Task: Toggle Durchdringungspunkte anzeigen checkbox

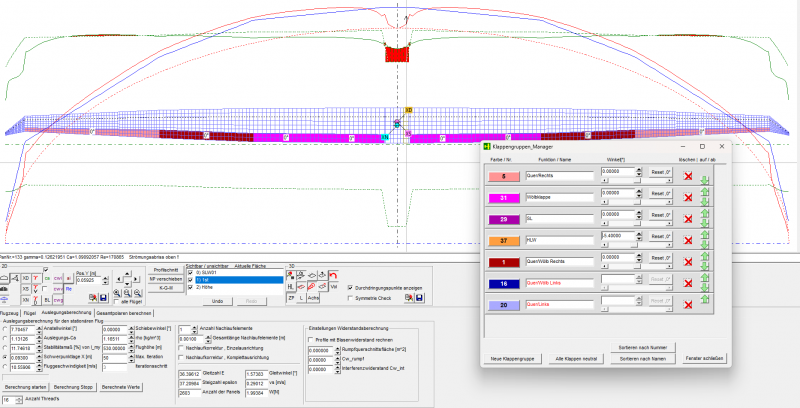Action: pyautogui.click(x=349, y=287)
